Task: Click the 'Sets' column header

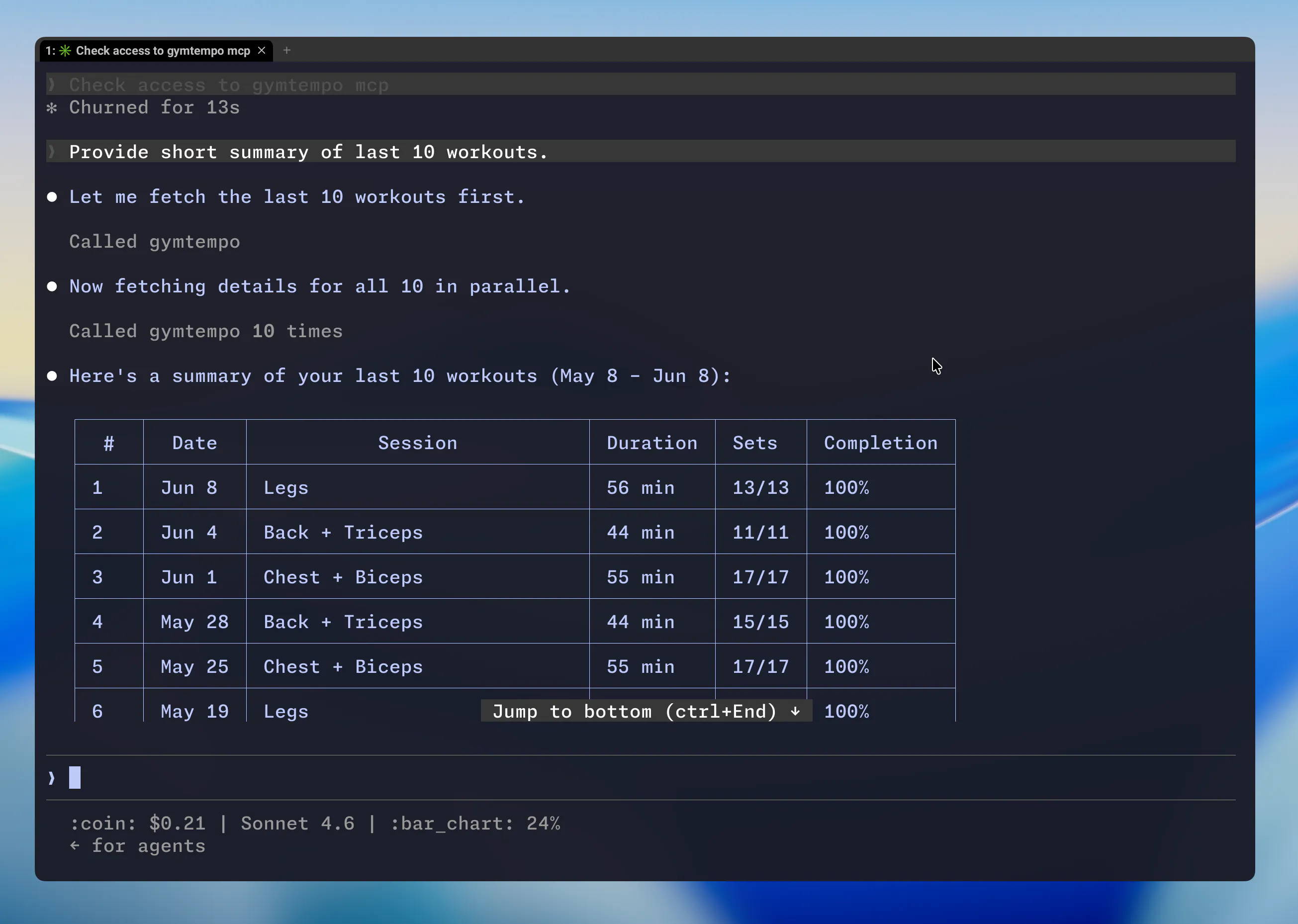Action: pyautogui.click(x=755, y=443)
